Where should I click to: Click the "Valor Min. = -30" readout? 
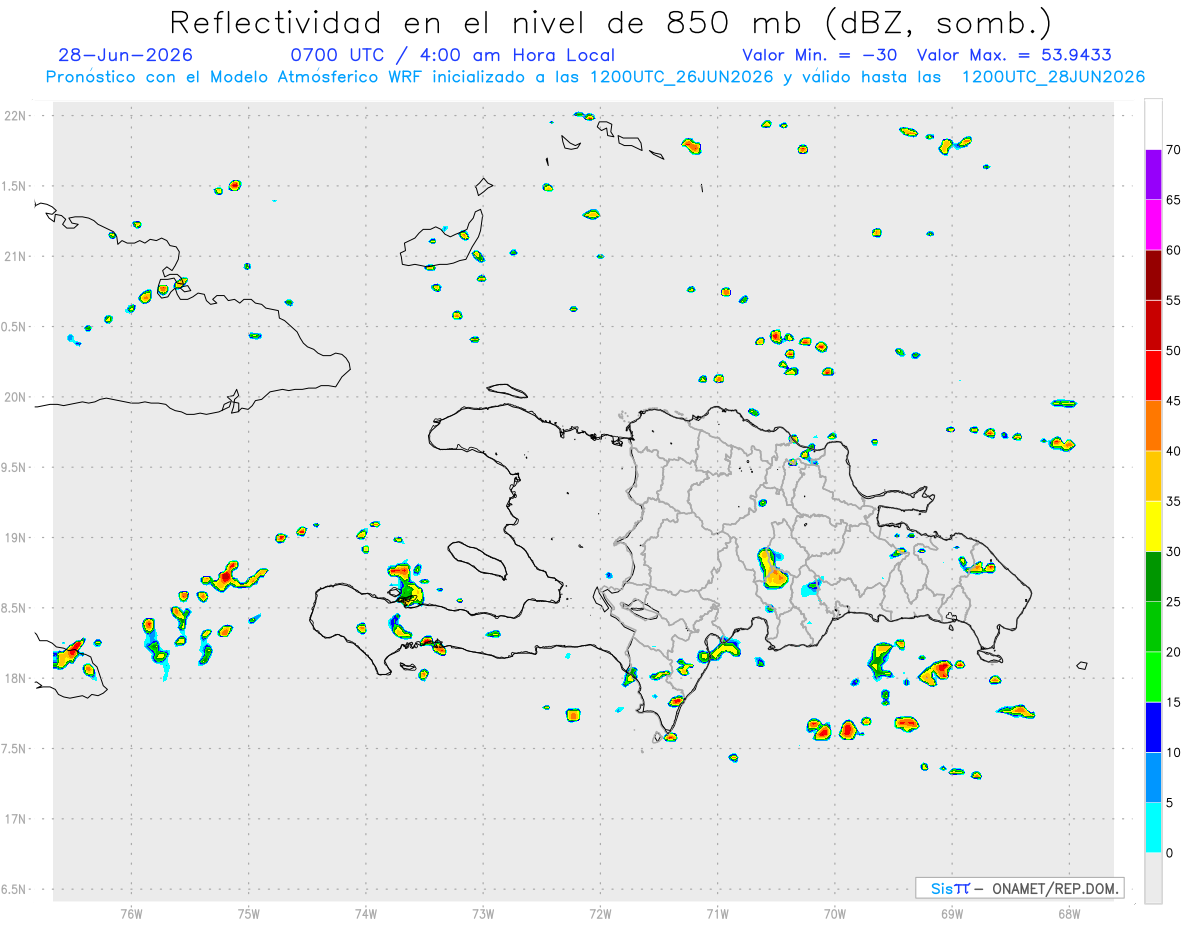coord(822,55)
